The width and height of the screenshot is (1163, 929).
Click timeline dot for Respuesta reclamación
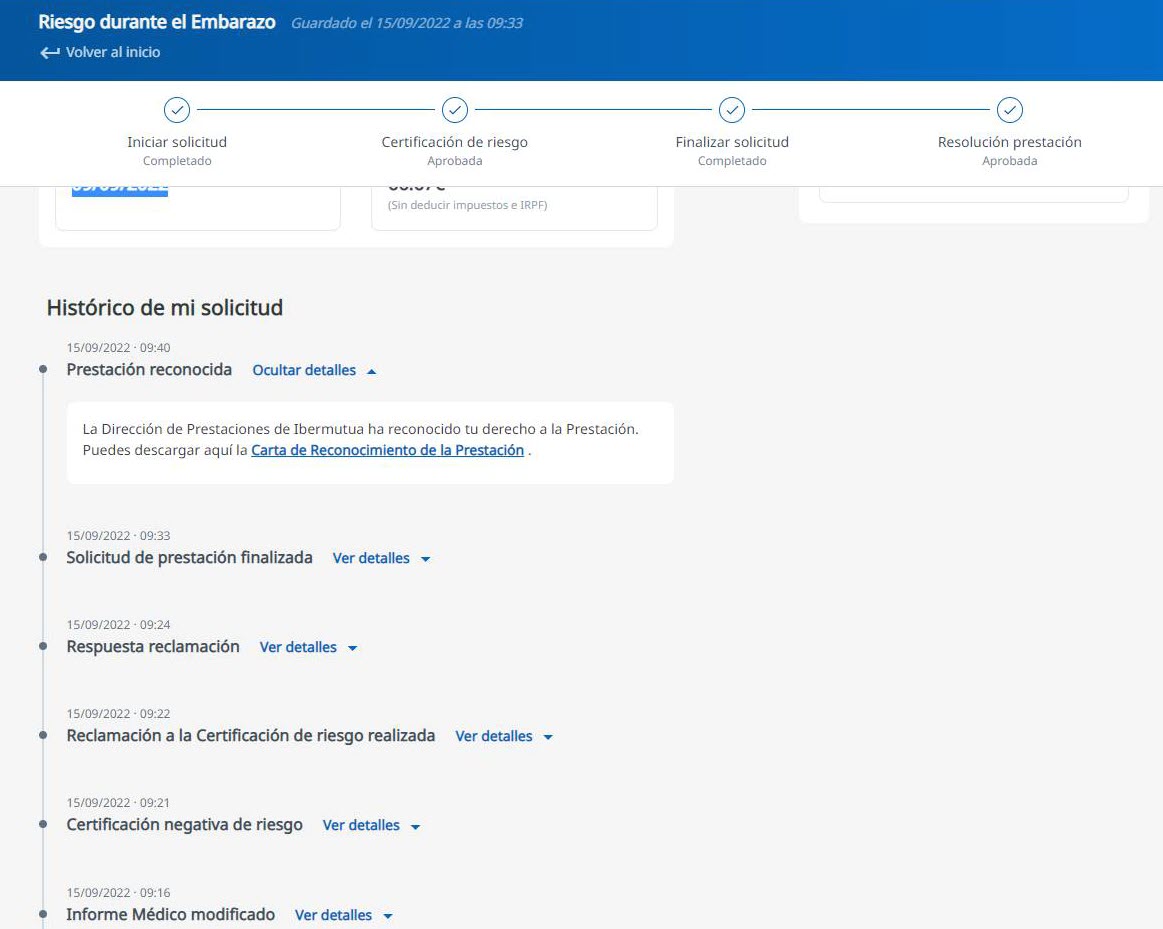pos(43,647)
